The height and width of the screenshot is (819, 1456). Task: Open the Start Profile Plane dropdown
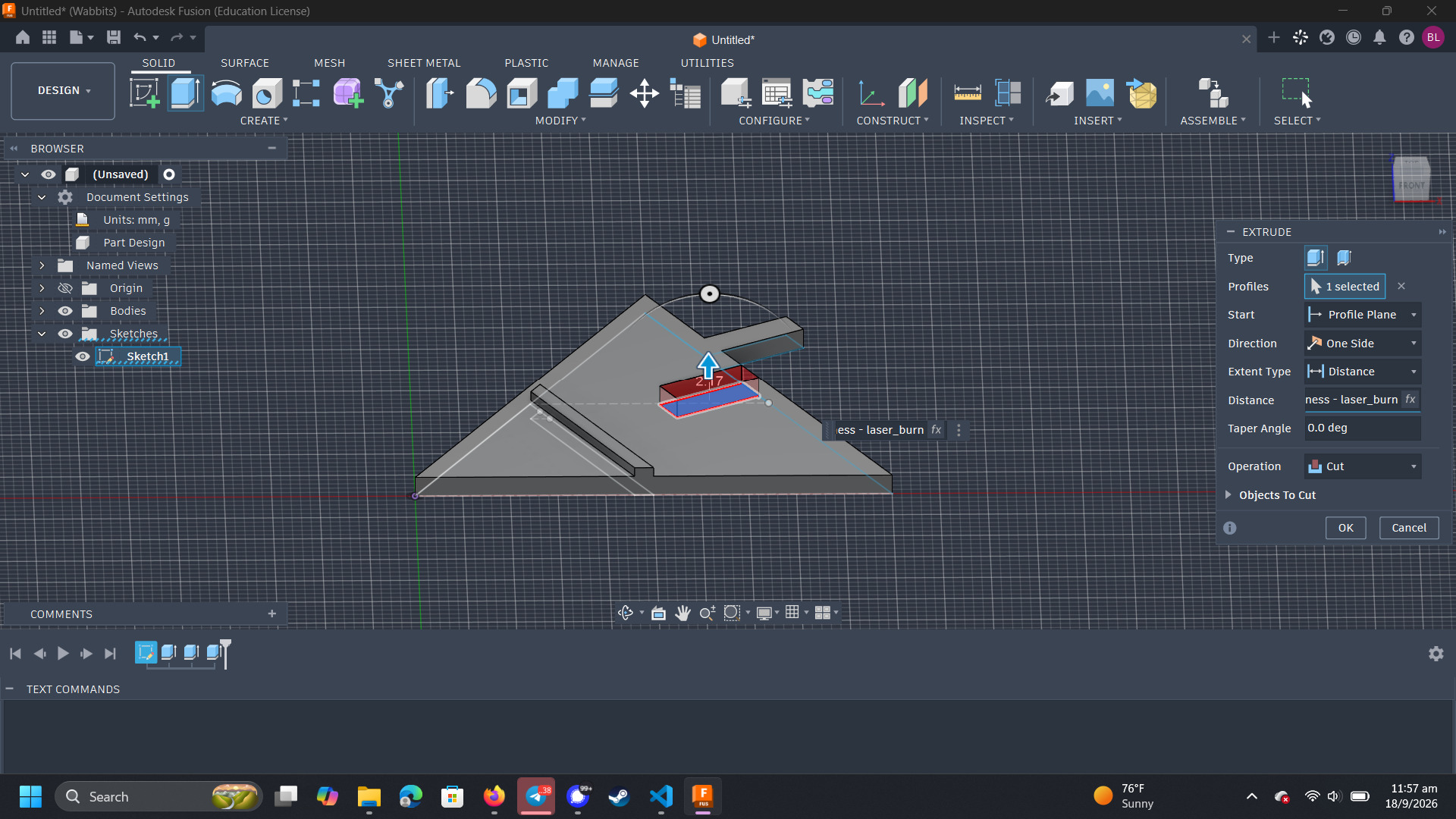[x=1363, y=315]
